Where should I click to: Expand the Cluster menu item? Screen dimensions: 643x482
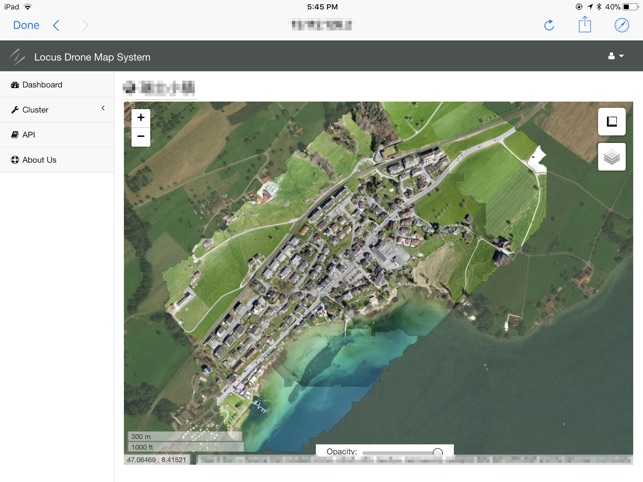coord(57,110)
